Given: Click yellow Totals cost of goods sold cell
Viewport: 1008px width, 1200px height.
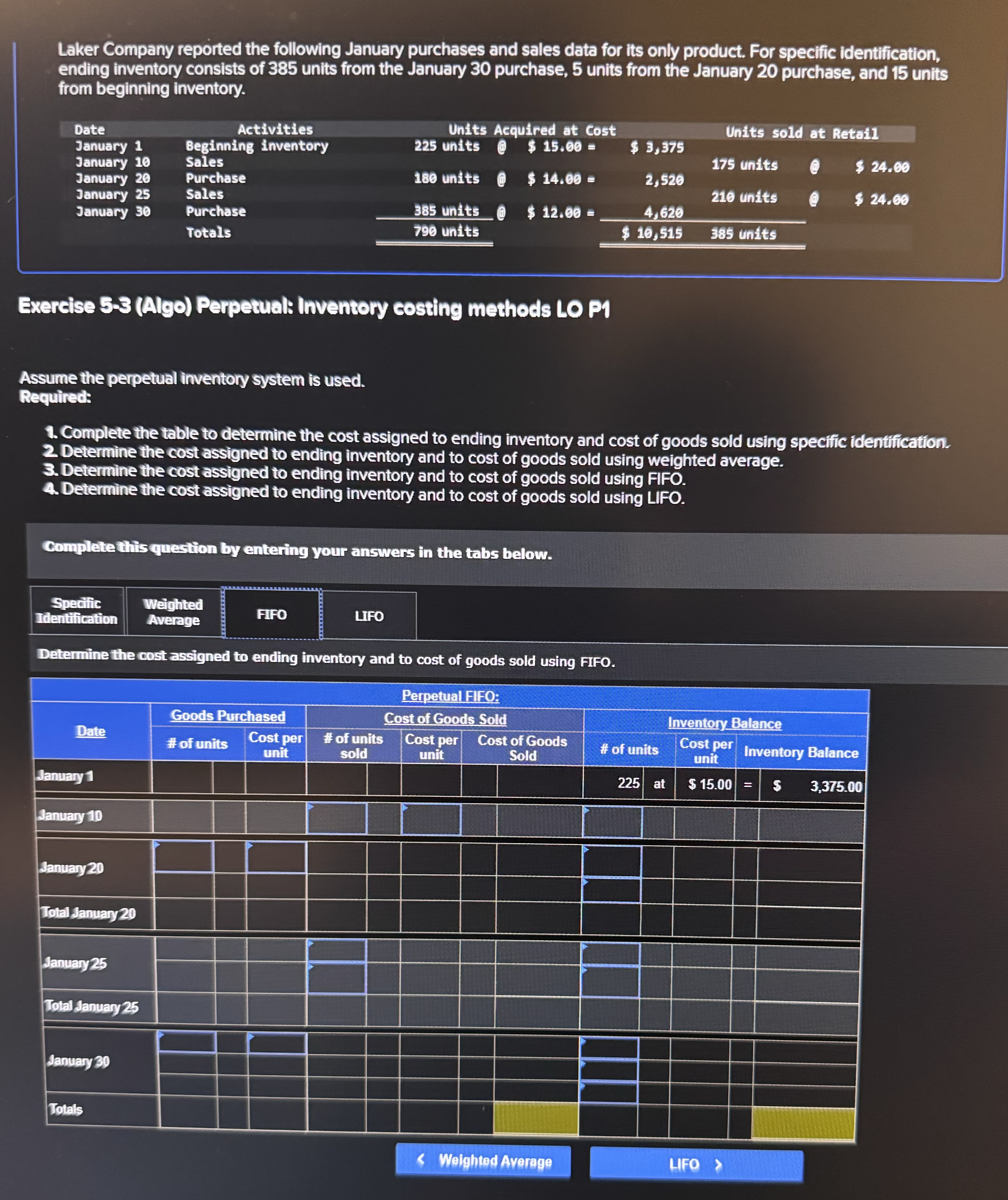Looking at the screenshot, I should 535,1117.
